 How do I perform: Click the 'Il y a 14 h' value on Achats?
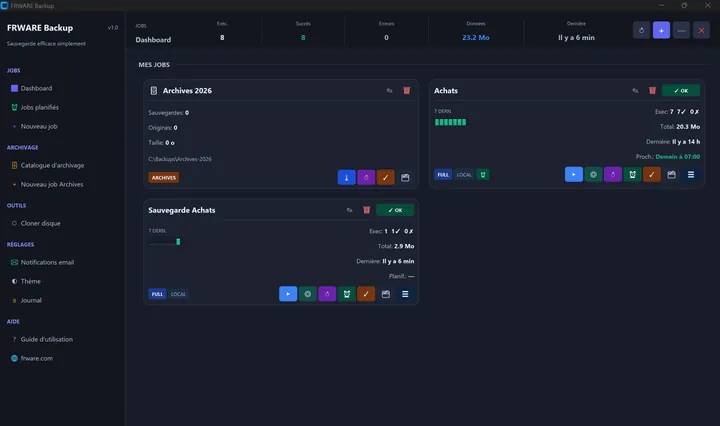(686, 142)
